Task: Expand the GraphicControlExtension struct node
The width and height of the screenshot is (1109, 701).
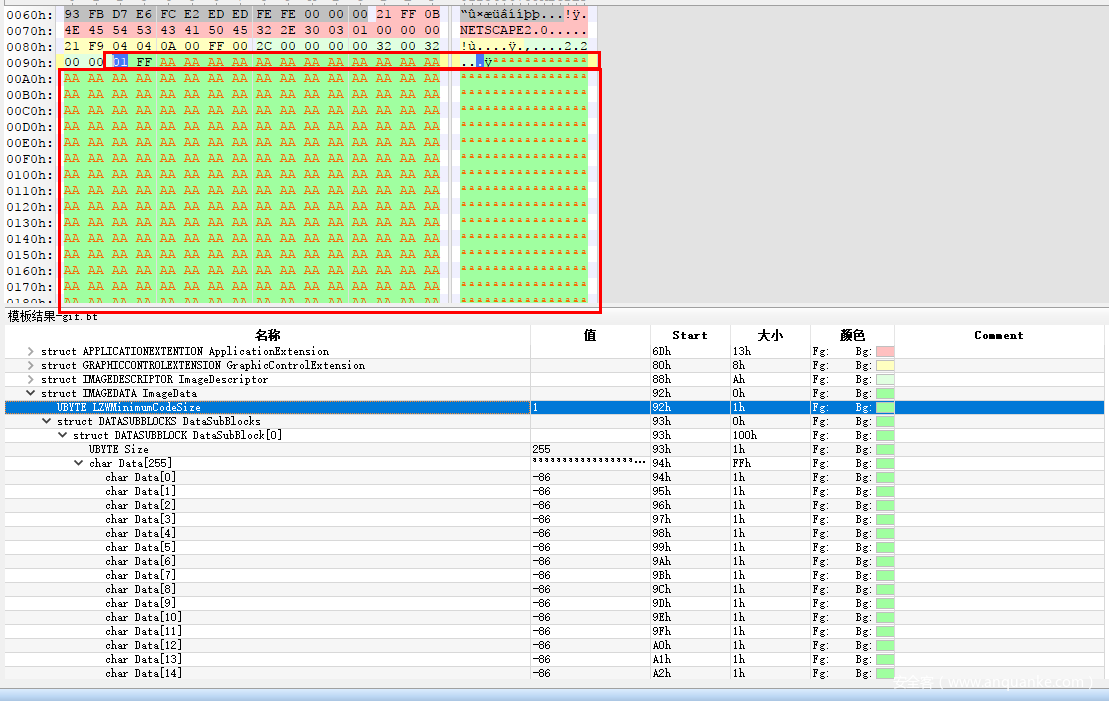Action: coord(30,365)
